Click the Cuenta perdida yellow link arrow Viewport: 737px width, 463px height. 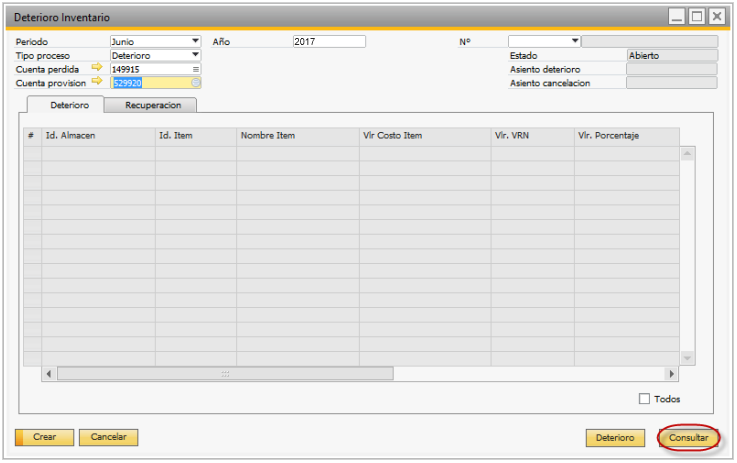[97, 69]
